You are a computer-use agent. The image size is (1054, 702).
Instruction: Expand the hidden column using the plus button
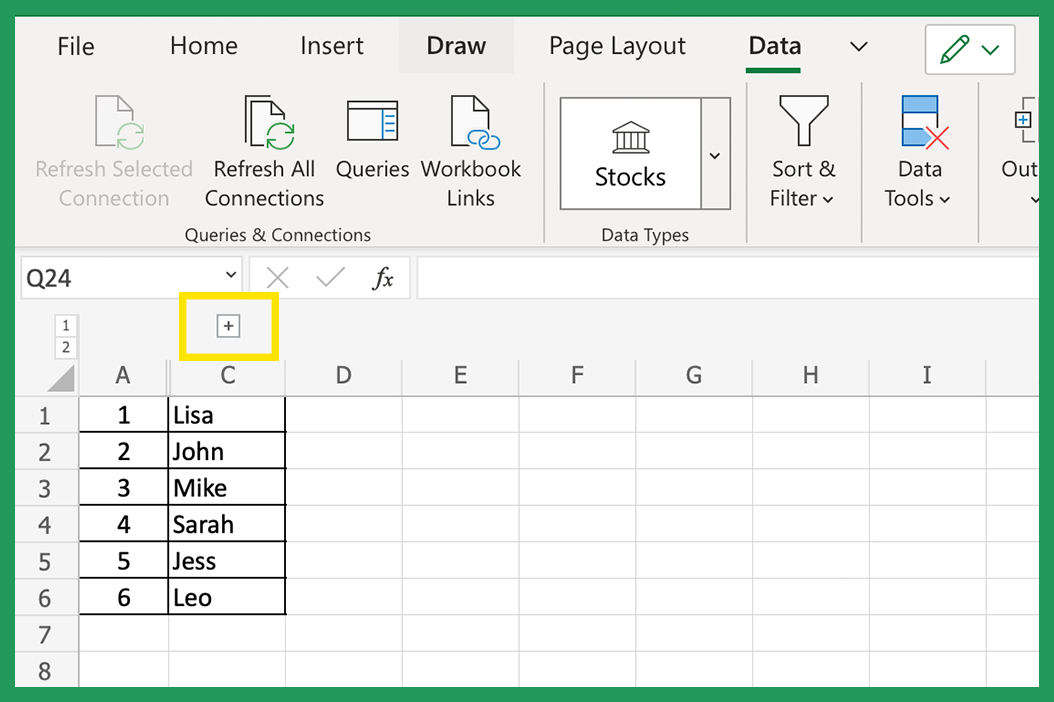pyautogui.click(x=229, y=325)
